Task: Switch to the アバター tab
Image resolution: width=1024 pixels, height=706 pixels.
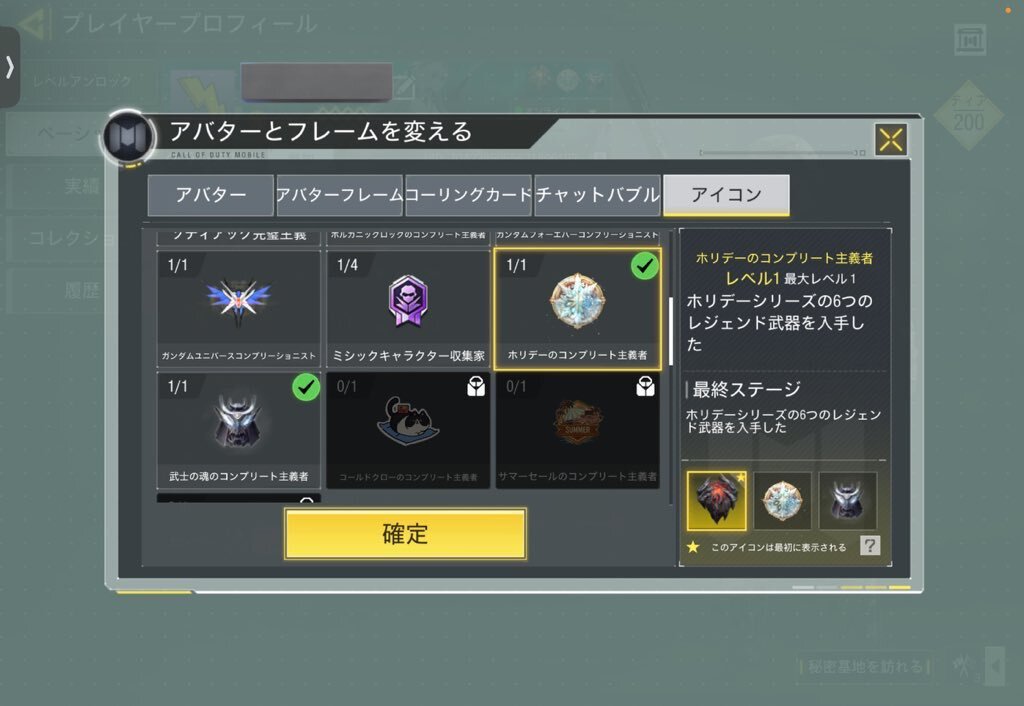Action: (x=210, y=195)
